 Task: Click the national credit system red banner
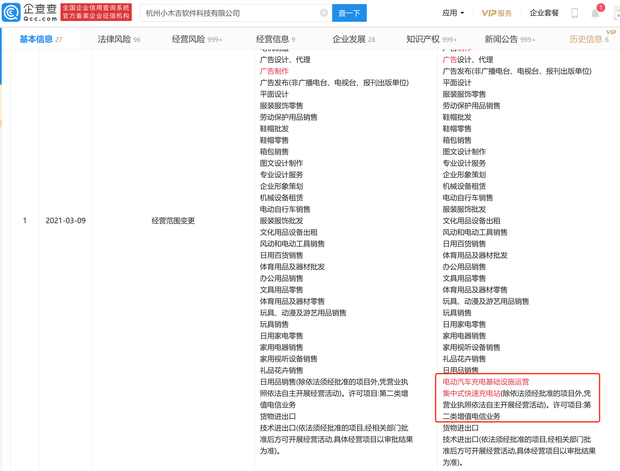point(96,13)
